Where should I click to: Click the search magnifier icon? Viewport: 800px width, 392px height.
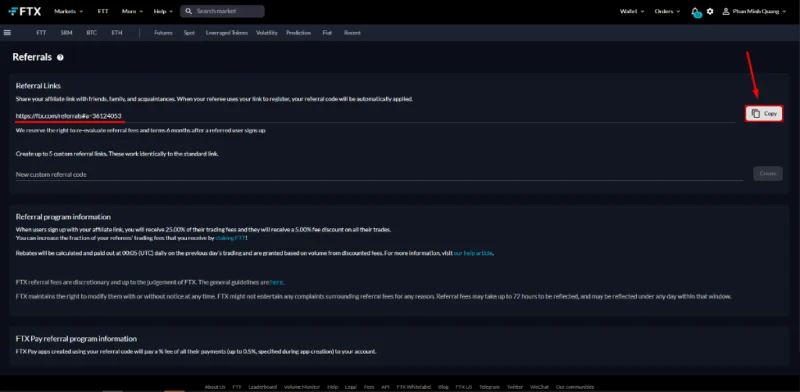click(188, 11)
